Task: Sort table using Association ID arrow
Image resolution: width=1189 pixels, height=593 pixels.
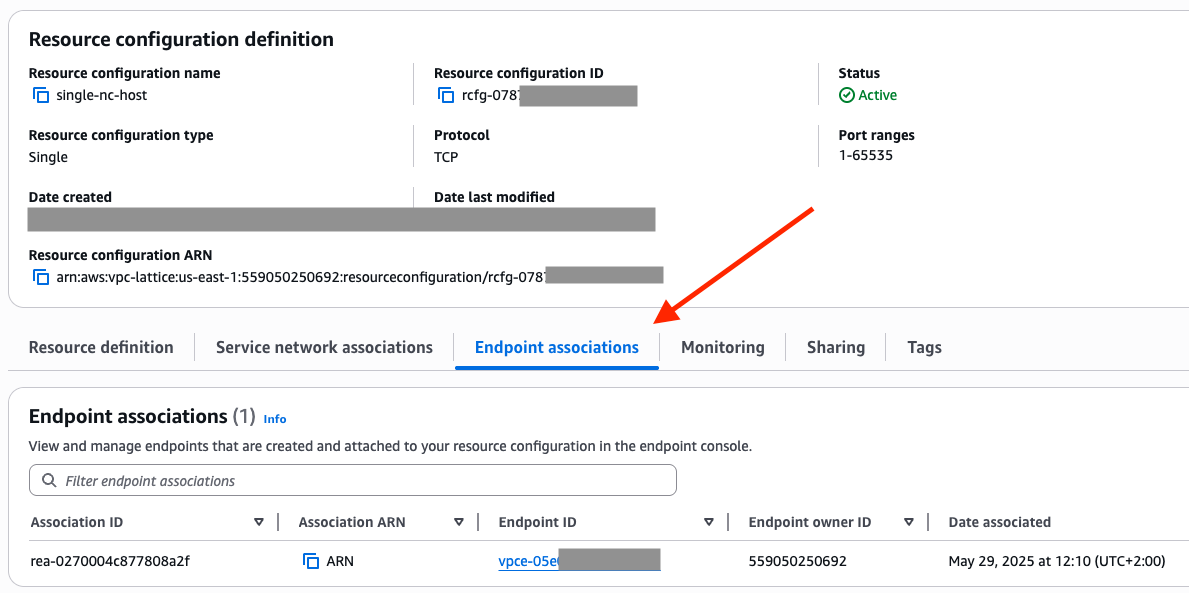Action: [x=259, y=522]
